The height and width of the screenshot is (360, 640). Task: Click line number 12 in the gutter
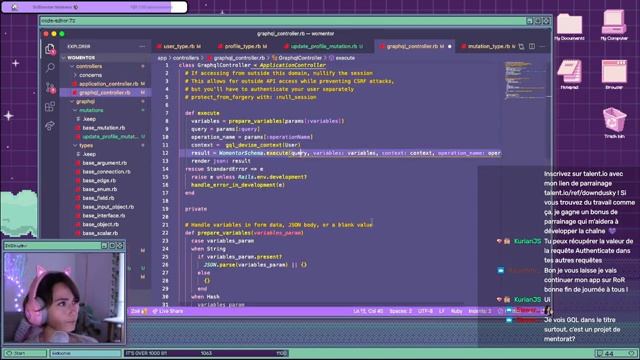165,153
